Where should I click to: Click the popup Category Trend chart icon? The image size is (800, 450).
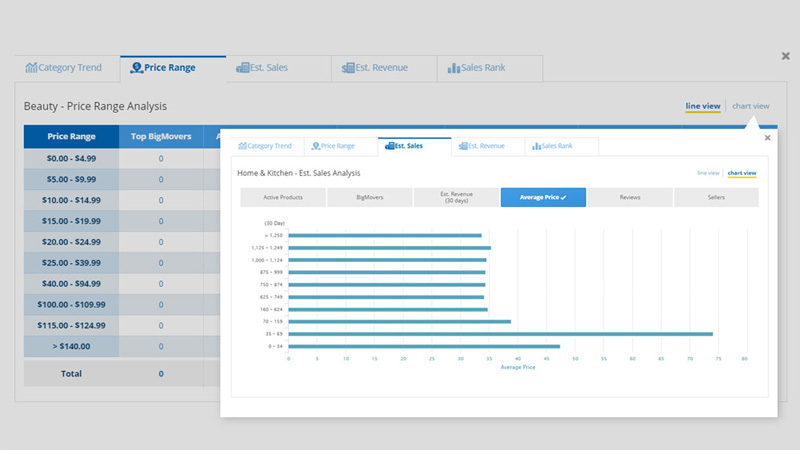242,146
